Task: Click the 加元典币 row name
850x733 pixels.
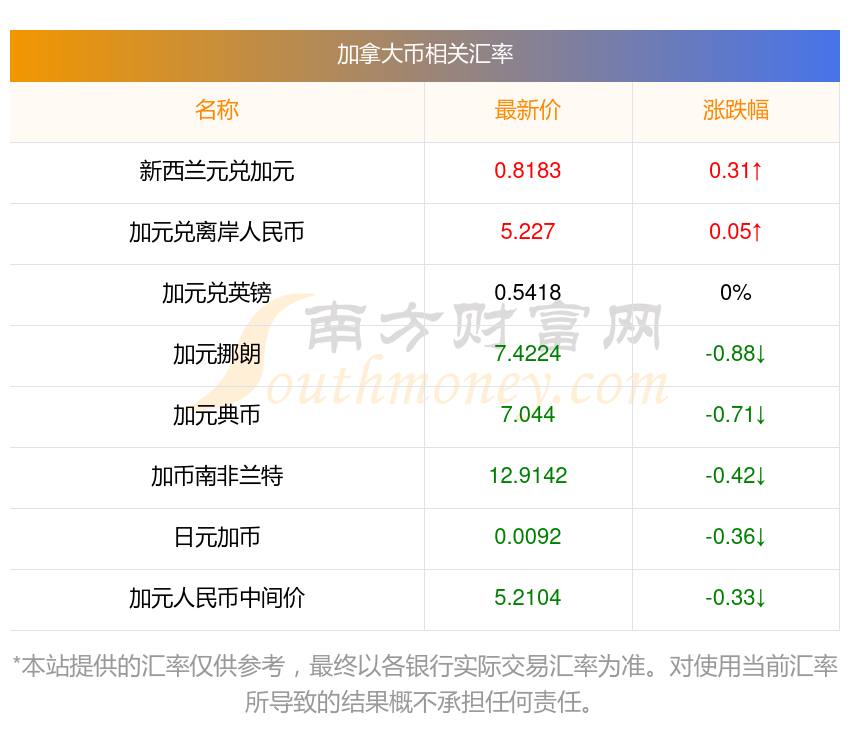Action: click(x=217, y=415)
